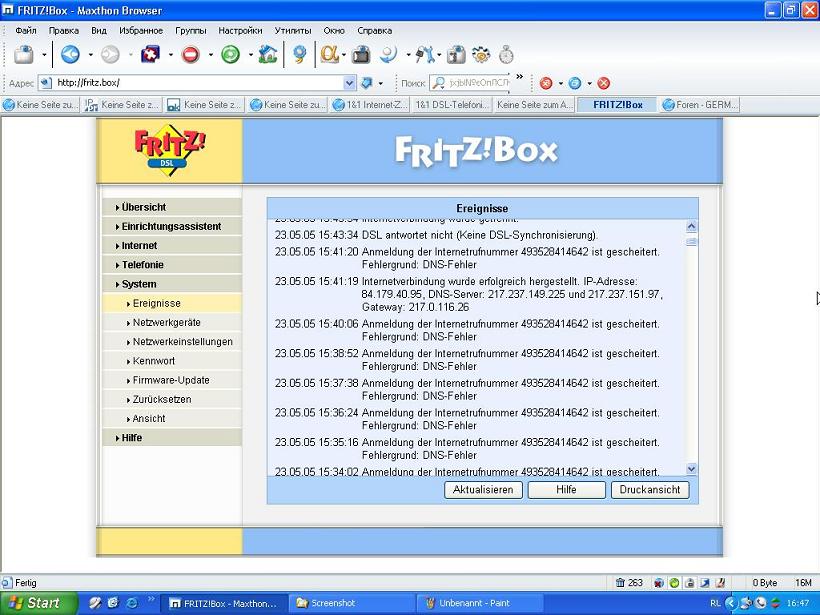Click the Aktualisieren button

click(x=483, y=489)
